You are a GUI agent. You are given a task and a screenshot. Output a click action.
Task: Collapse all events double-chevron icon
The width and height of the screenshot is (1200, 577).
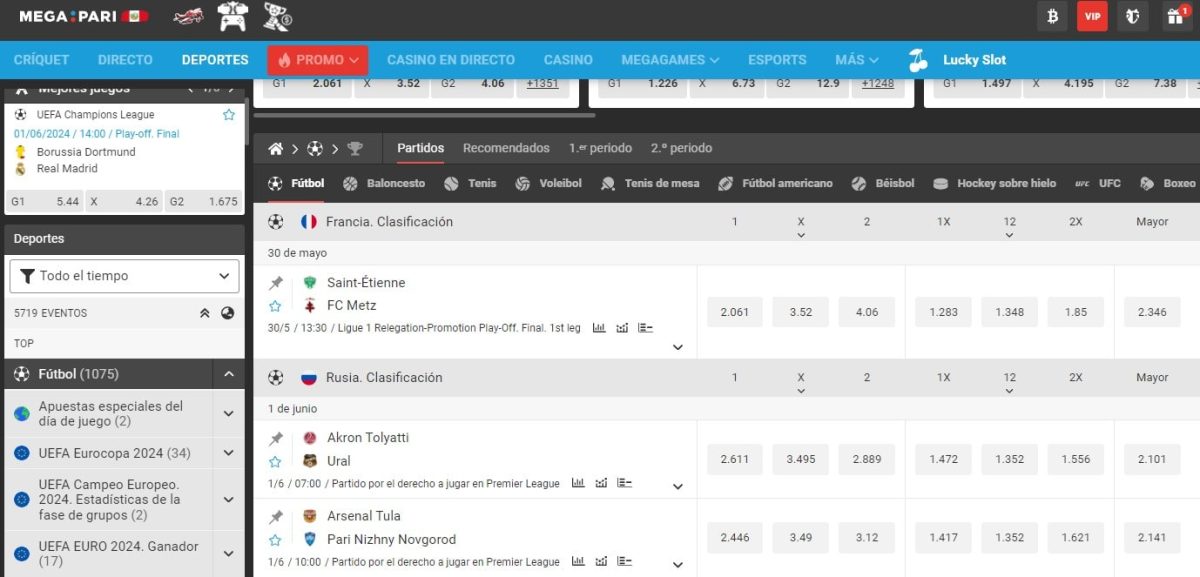tap(205, 313)
